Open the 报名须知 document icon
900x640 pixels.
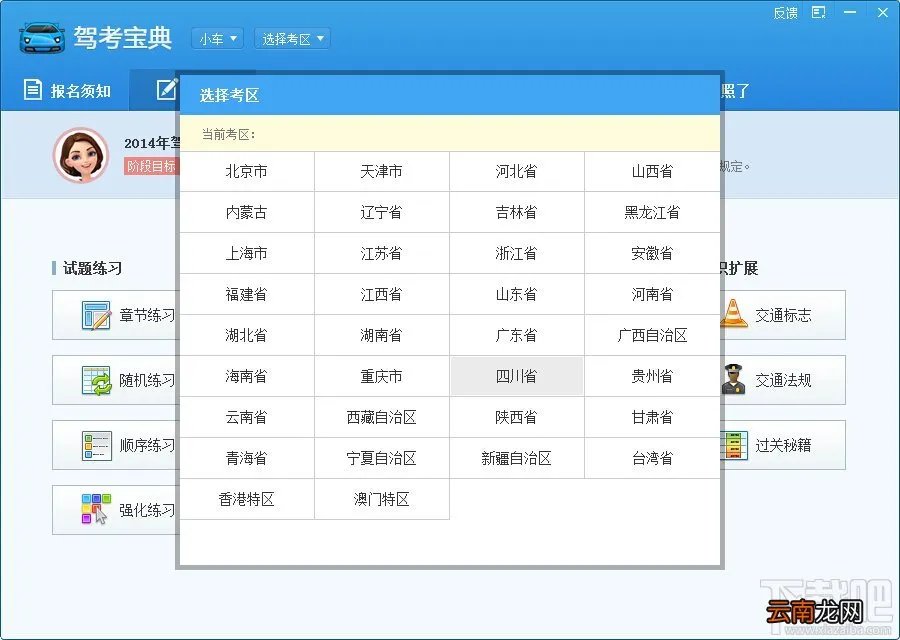[x=33, y=90]
